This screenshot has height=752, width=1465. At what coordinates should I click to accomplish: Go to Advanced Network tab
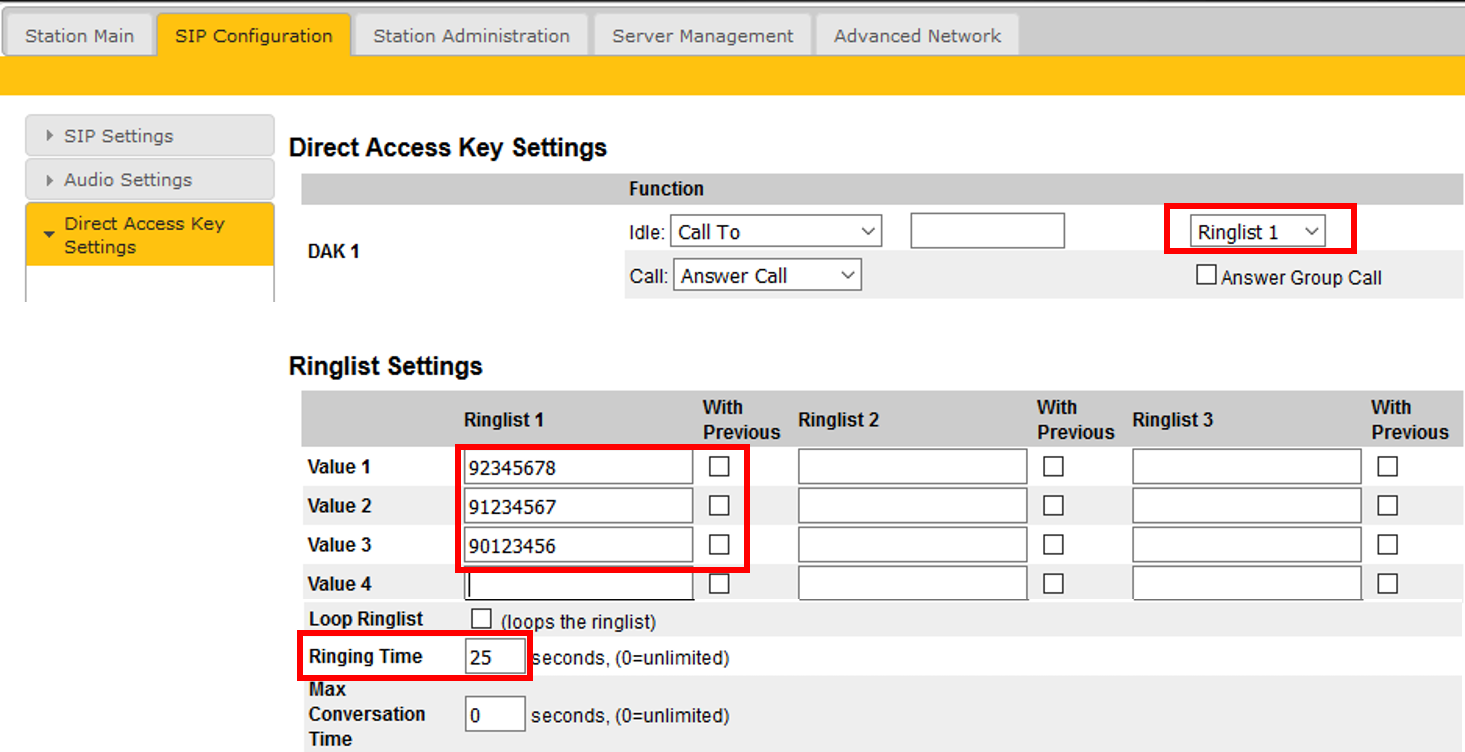coord(917,36)
